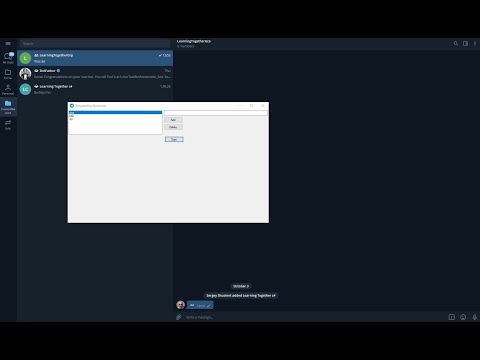Open the Edit folders icon in sidebar
The image size is (480, 360).
pyautogui.click(x=8, y=124)
